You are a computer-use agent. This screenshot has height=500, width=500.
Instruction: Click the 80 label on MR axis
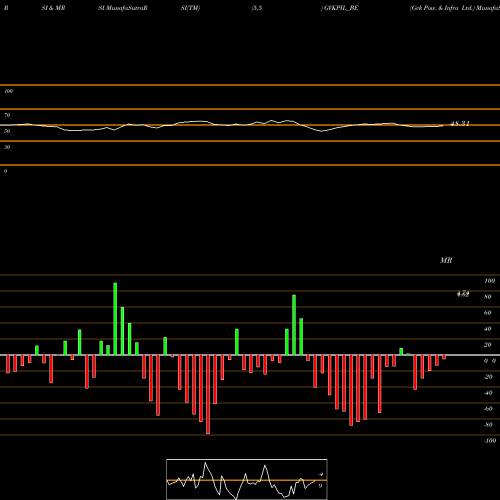[x=488, y=297]
